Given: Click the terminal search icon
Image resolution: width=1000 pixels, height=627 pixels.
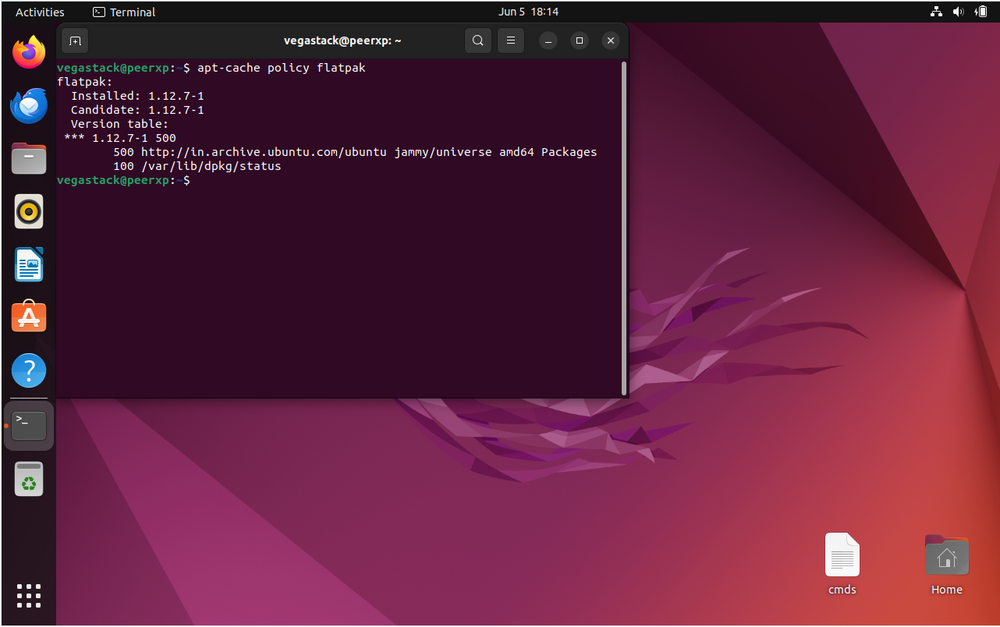Looking at the screenshot, I should click(x=478, y=41).
